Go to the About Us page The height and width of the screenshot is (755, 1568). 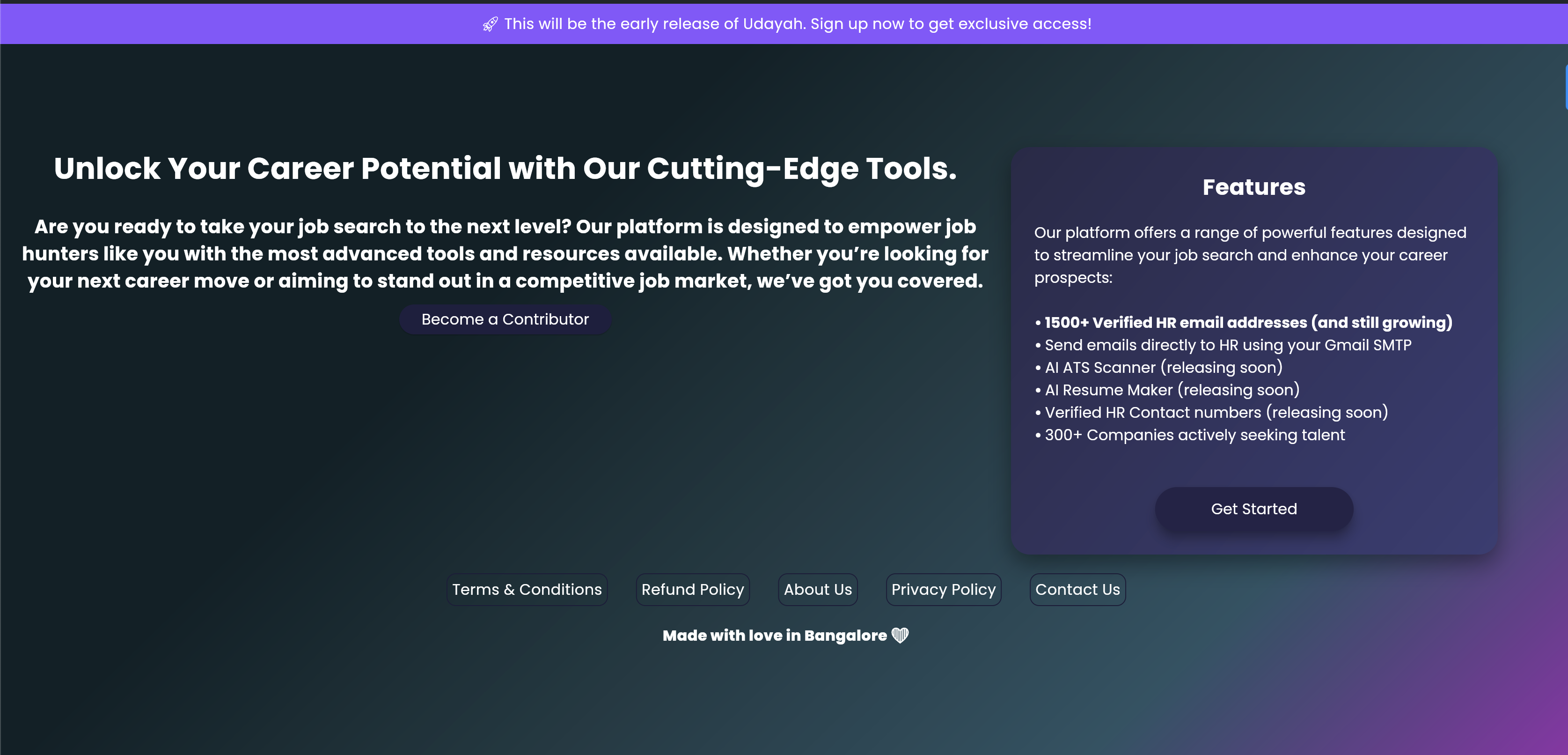[818, 589]
